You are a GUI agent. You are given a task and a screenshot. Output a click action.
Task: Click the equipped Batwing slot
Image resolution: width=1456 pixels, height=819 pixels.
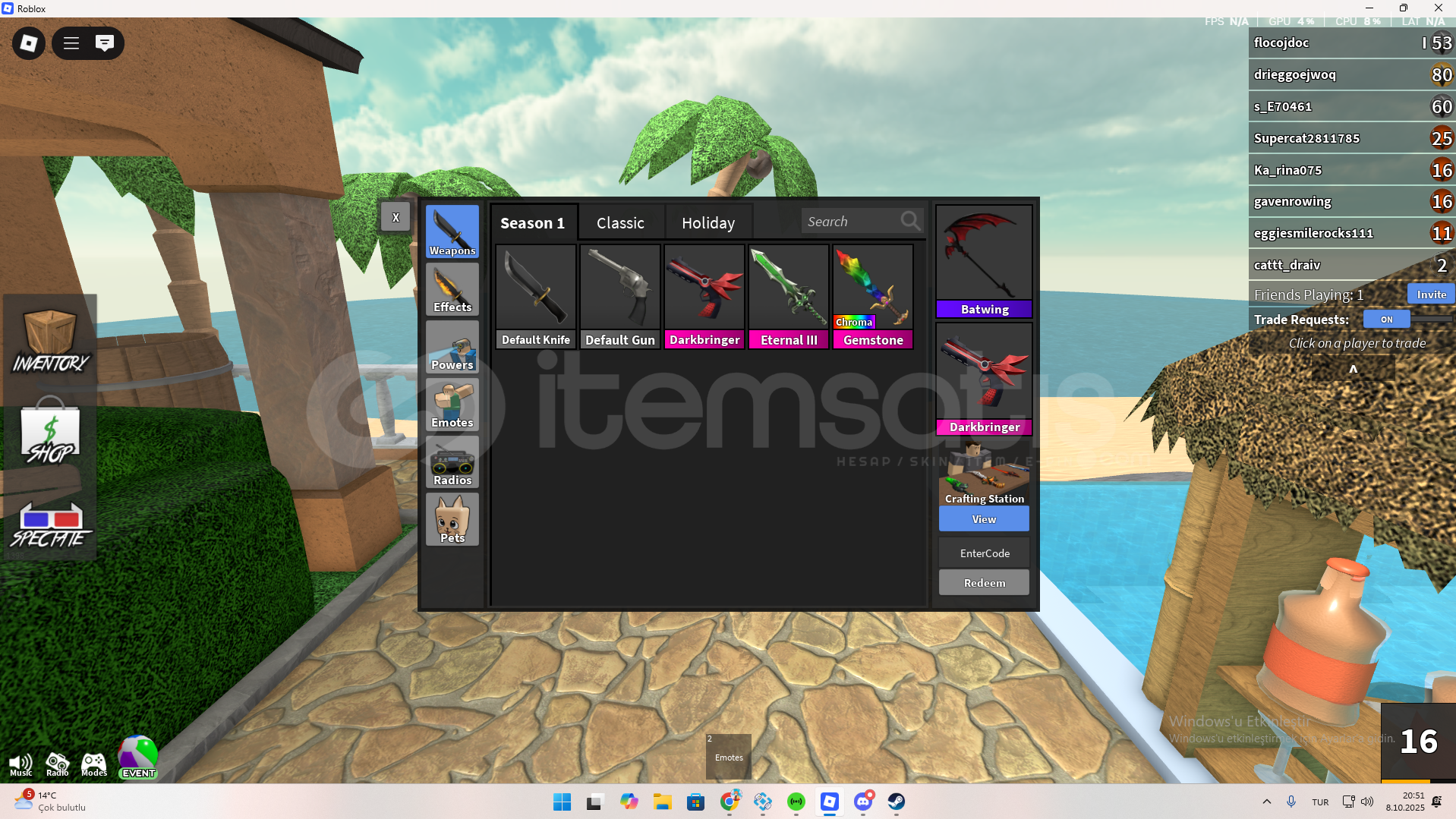[985, 262]
